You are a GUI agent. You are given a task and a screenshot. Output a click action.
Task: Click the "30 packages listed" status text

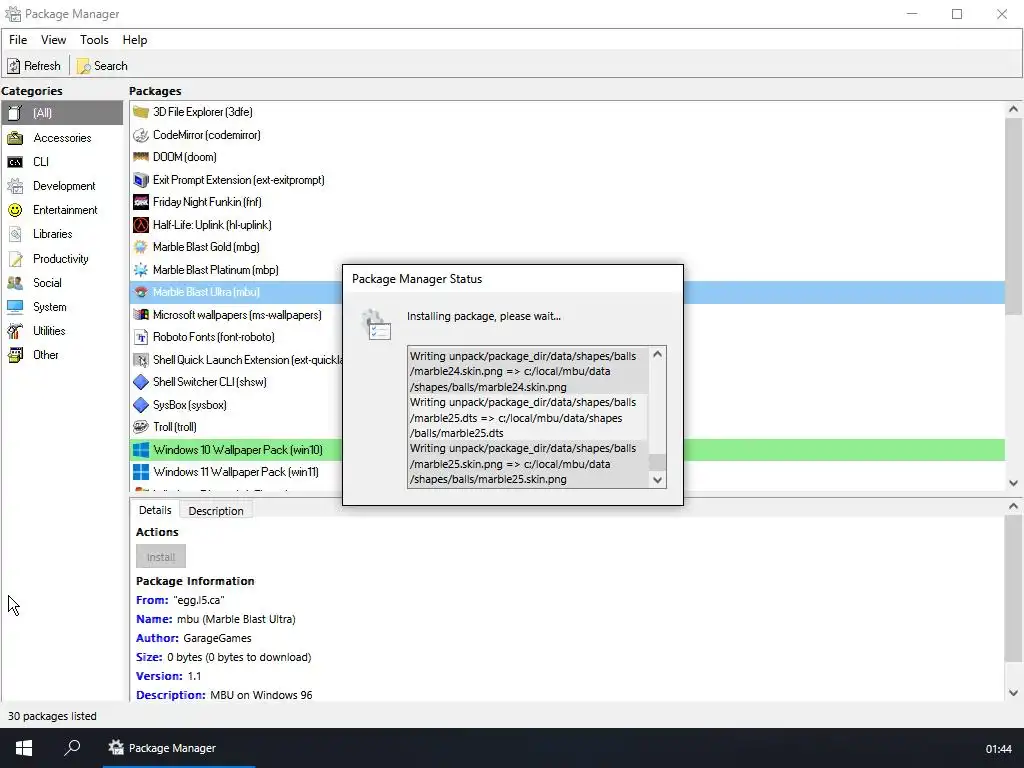[52, 716]
